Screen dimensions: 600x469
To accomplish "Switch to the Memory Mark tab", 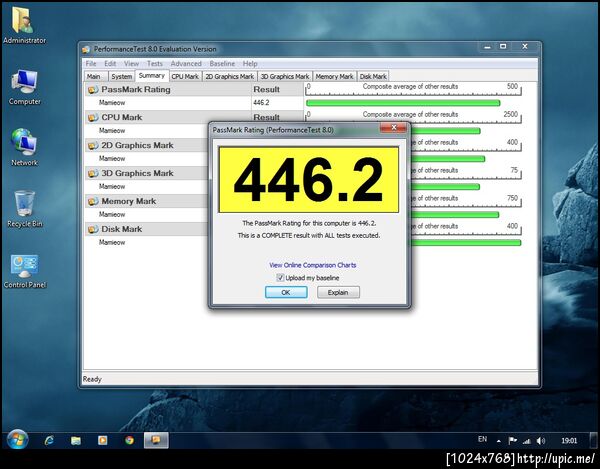I will tap(334, 77).
